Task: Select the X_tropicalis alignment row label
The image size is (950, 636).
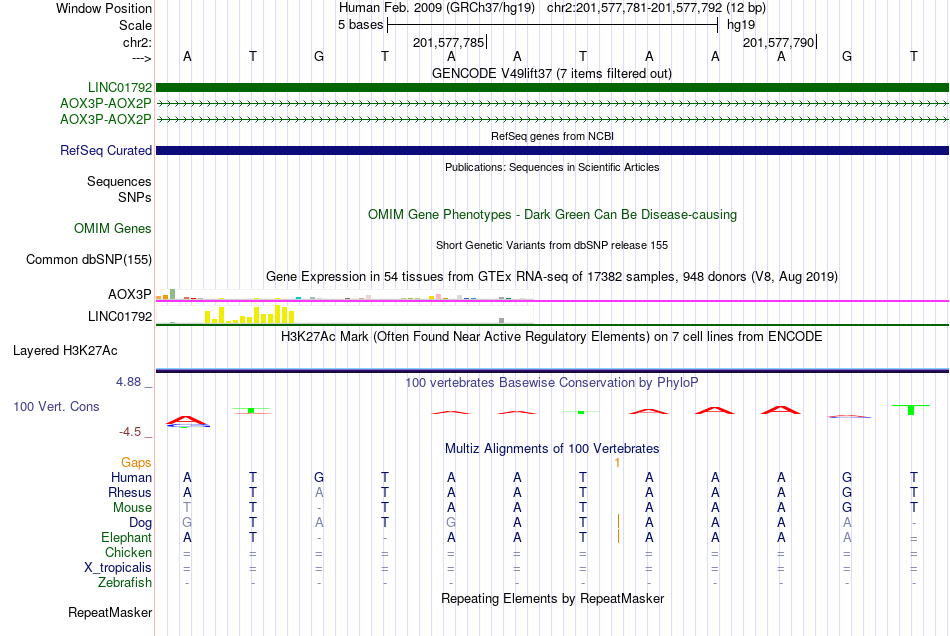Action: coord(118,568)
